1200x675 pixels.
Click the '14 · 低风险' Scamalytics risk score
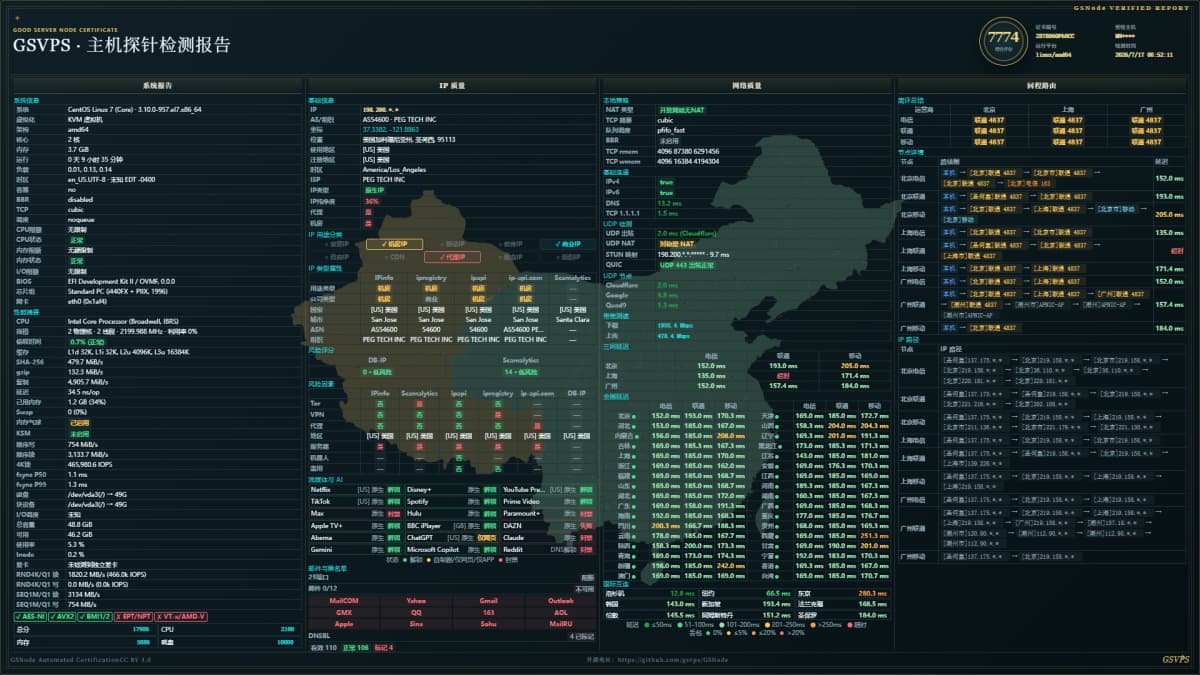521,371
